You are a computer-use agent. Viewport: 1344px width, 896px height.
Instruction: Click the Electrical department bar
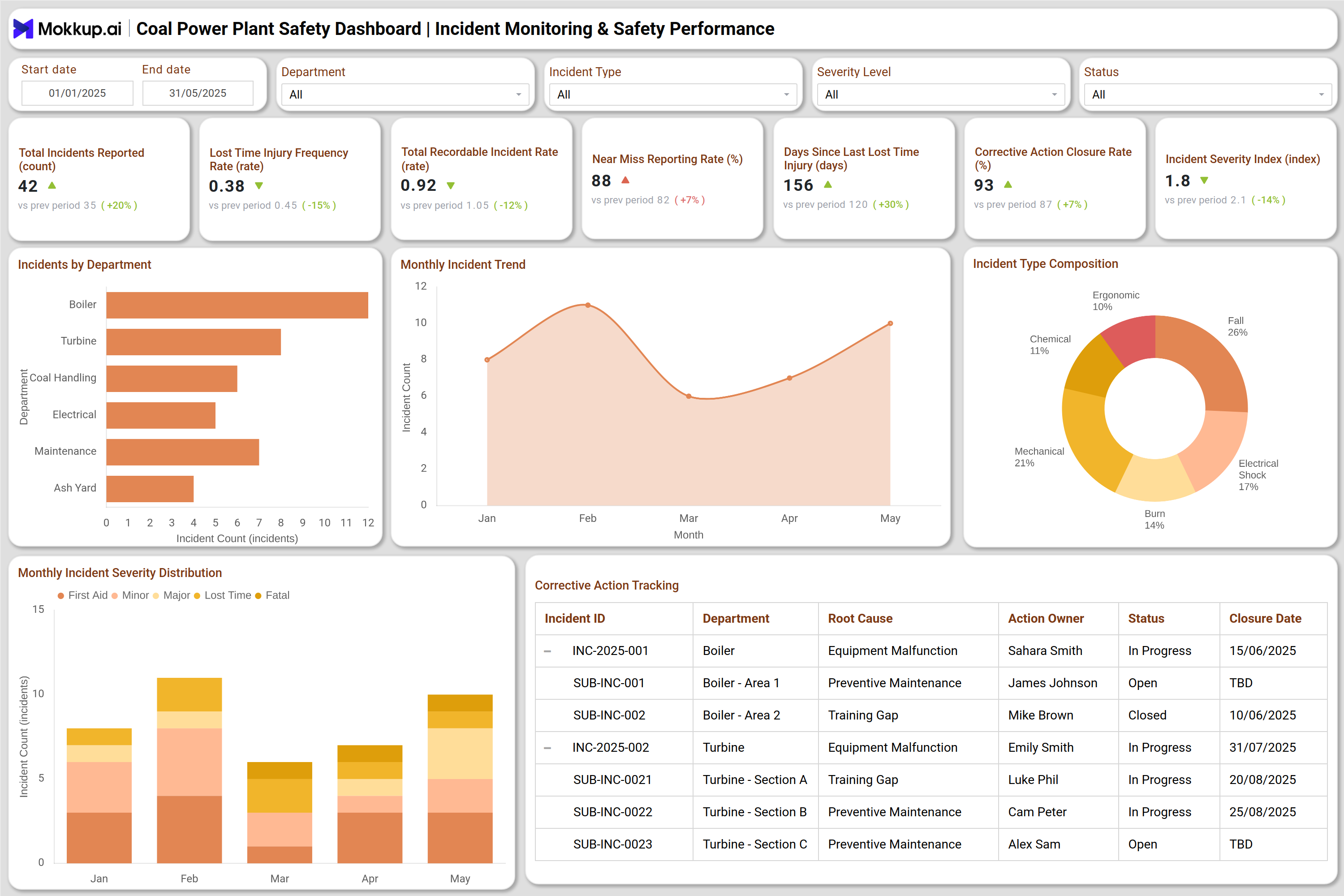(160, 415)
